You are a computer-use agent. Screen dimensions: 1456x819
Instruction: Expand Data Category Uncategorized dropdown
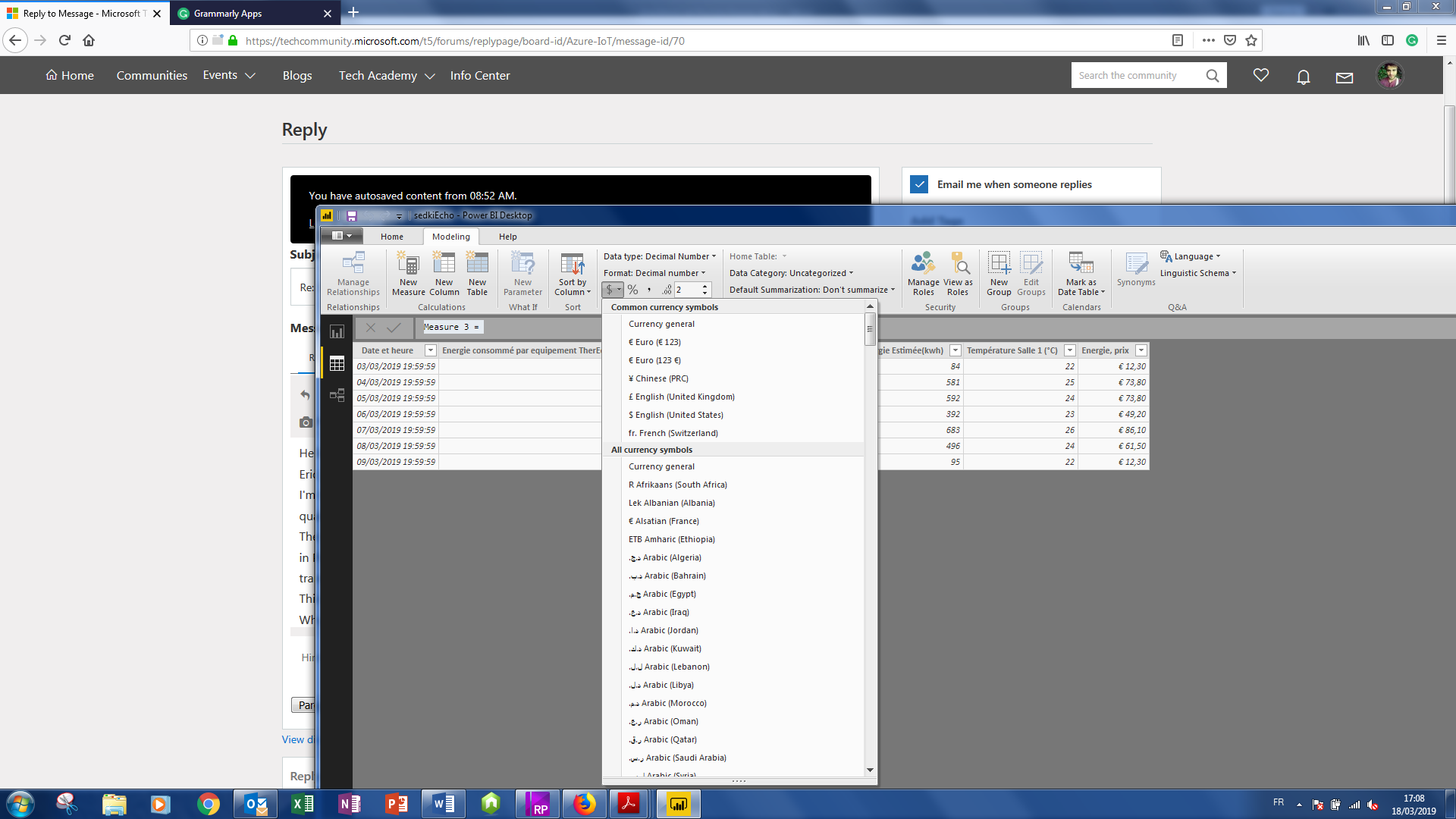[x=791, y=273]
